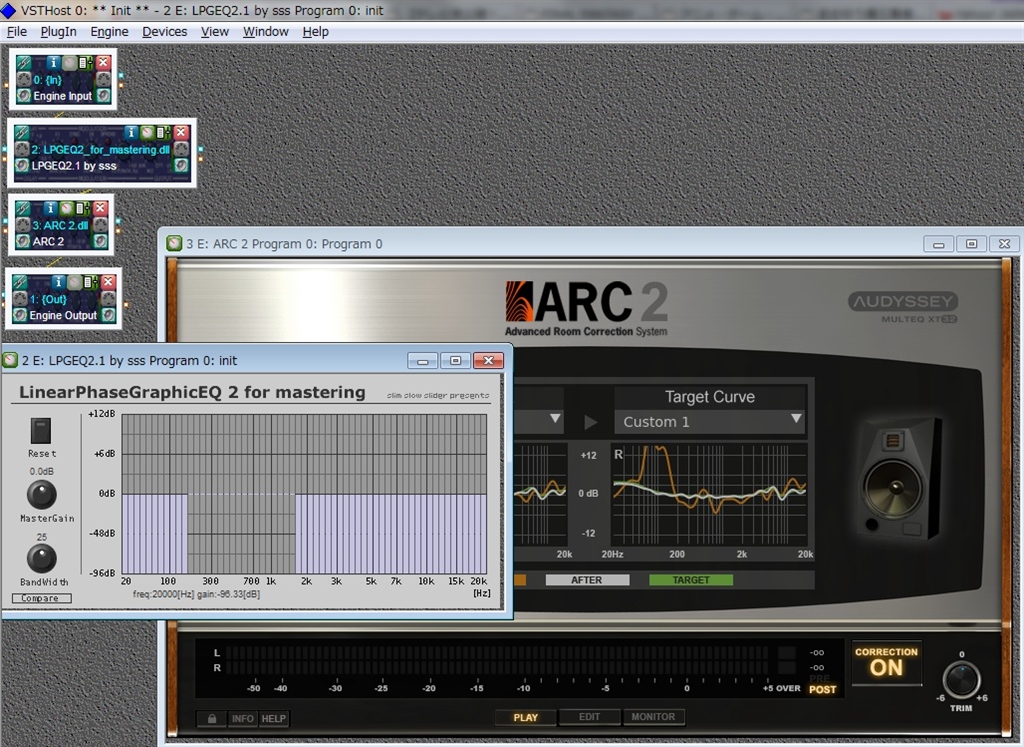Screen dimensions: 1024x747
Task: Click the left MIDI connector on LPGEQ2.1 node
Action: pyautogui.click(x=22, y=150)
